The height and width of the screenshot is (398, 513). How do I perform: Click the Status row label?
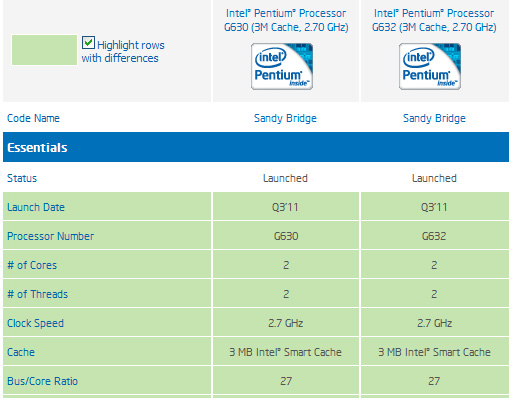tap(22, 178)
